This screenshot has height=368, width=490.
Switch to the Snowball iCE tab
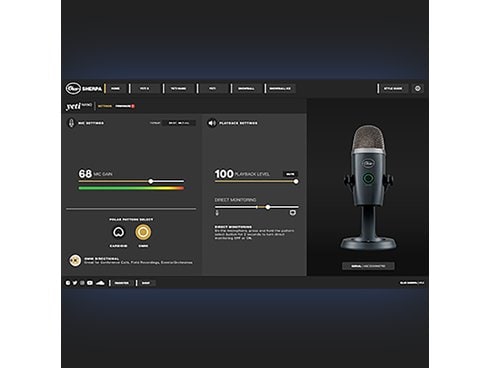[280, 89]
